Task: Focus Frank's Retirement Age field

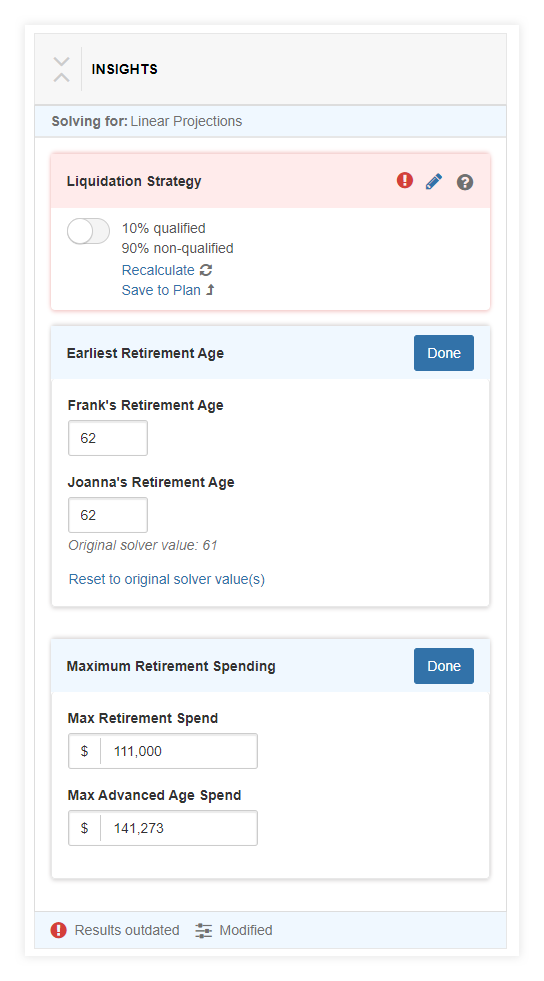Action: pos(108,438)
